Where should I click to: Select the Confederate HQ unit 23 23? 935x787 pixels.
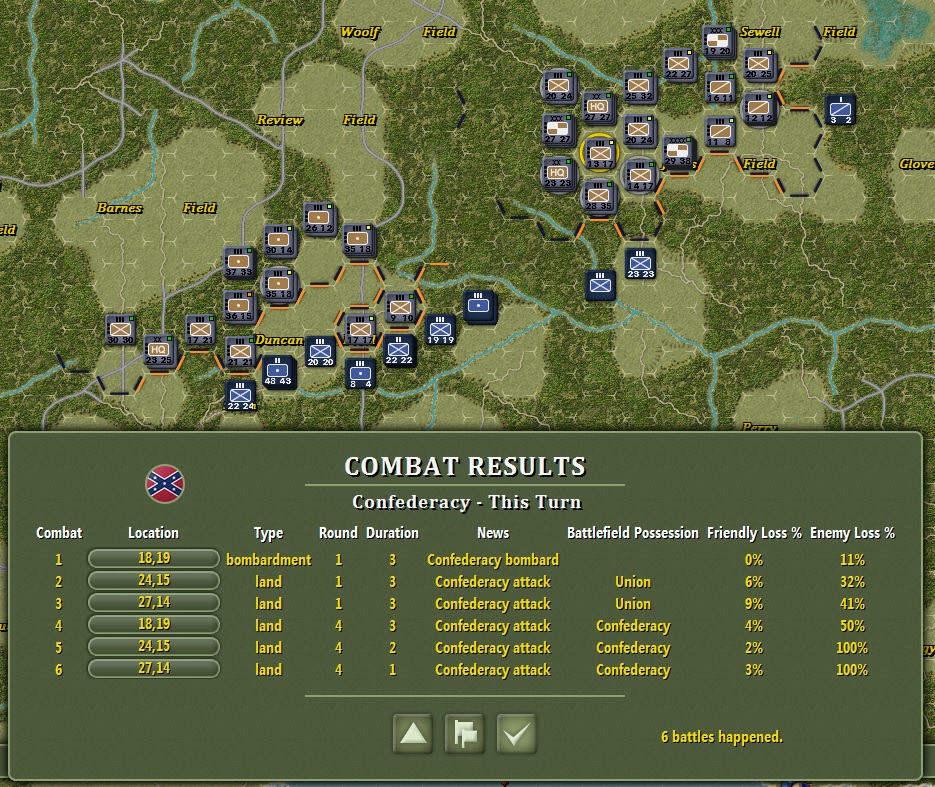click(558, 173)
